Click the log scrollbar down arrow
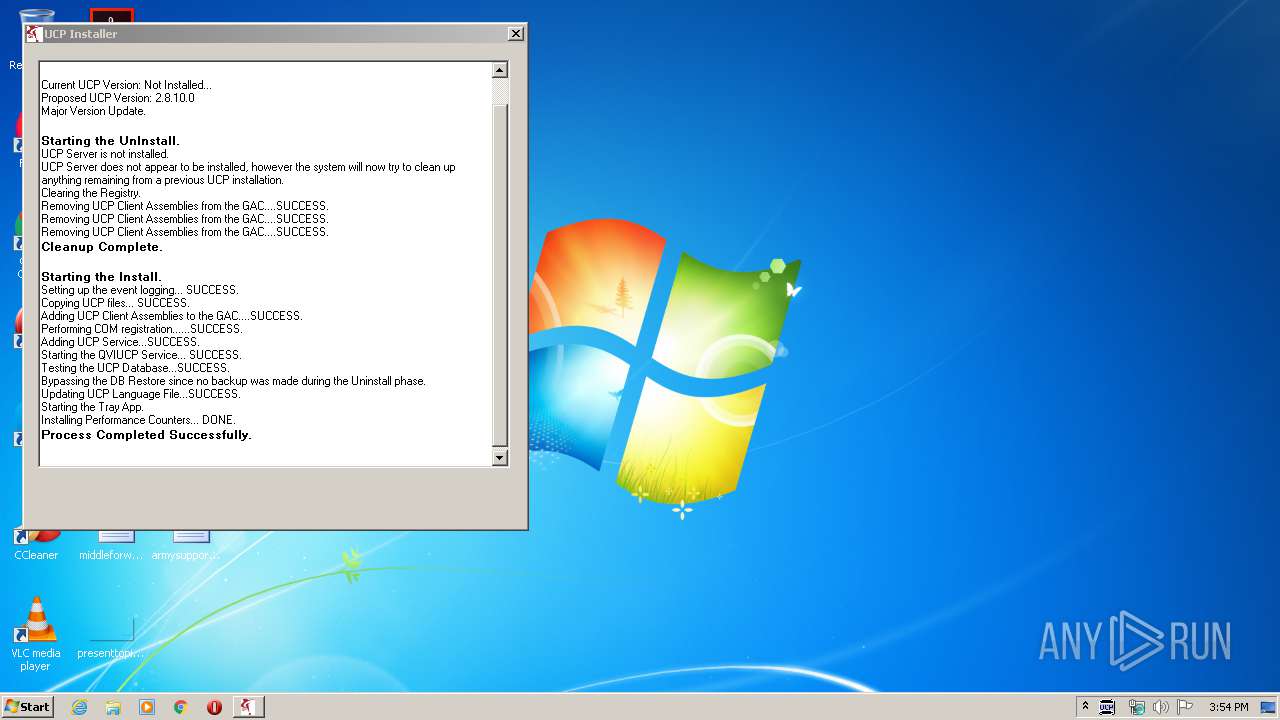Image resolution: width=1280 pixels, height=720 pixels. (x=500, y=458)
